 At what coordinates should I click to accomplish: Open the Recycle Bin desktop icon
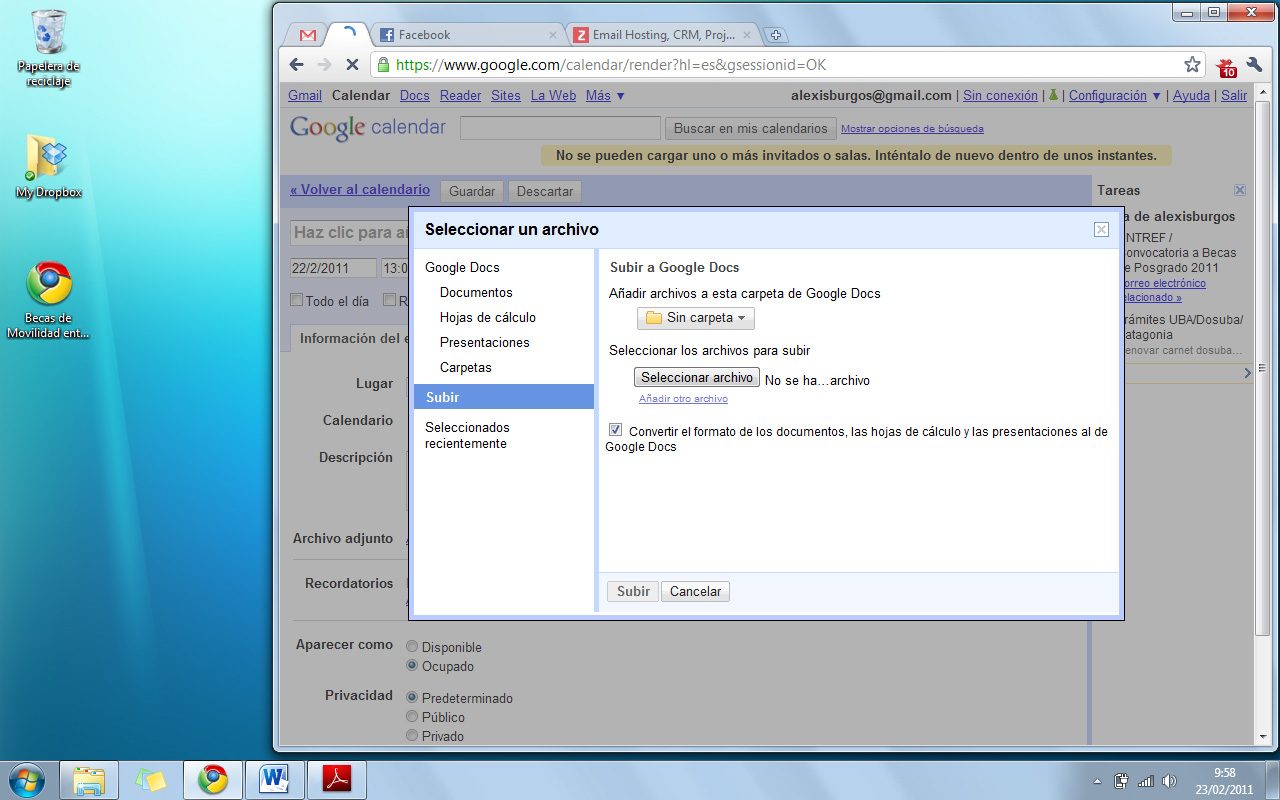click(x=48, y=47)
